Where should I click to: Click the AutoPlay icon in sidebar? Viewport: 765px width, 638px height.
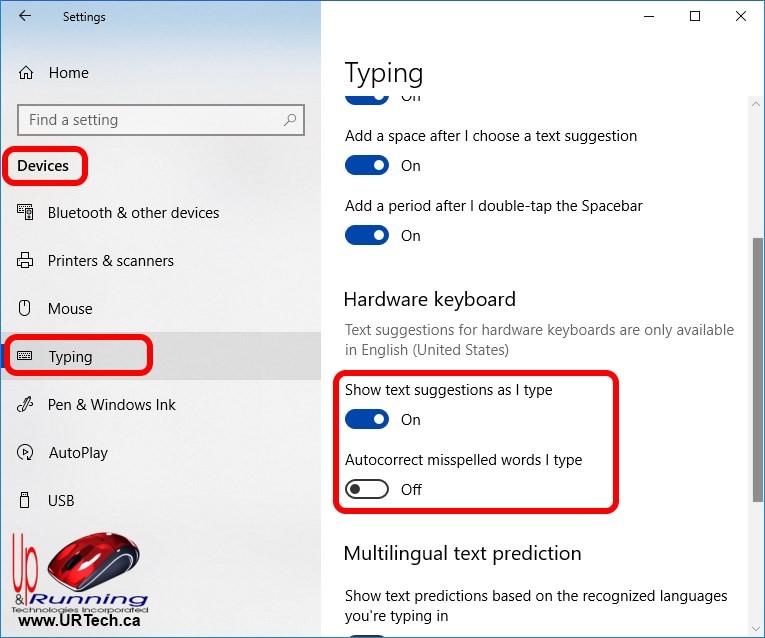26,453
